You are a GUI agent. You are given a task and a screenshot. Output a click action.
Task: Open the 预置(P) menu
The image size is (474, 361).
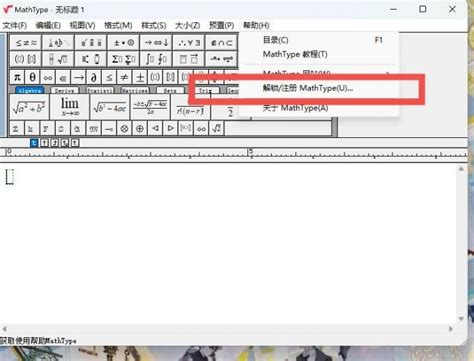click(221, 25)
